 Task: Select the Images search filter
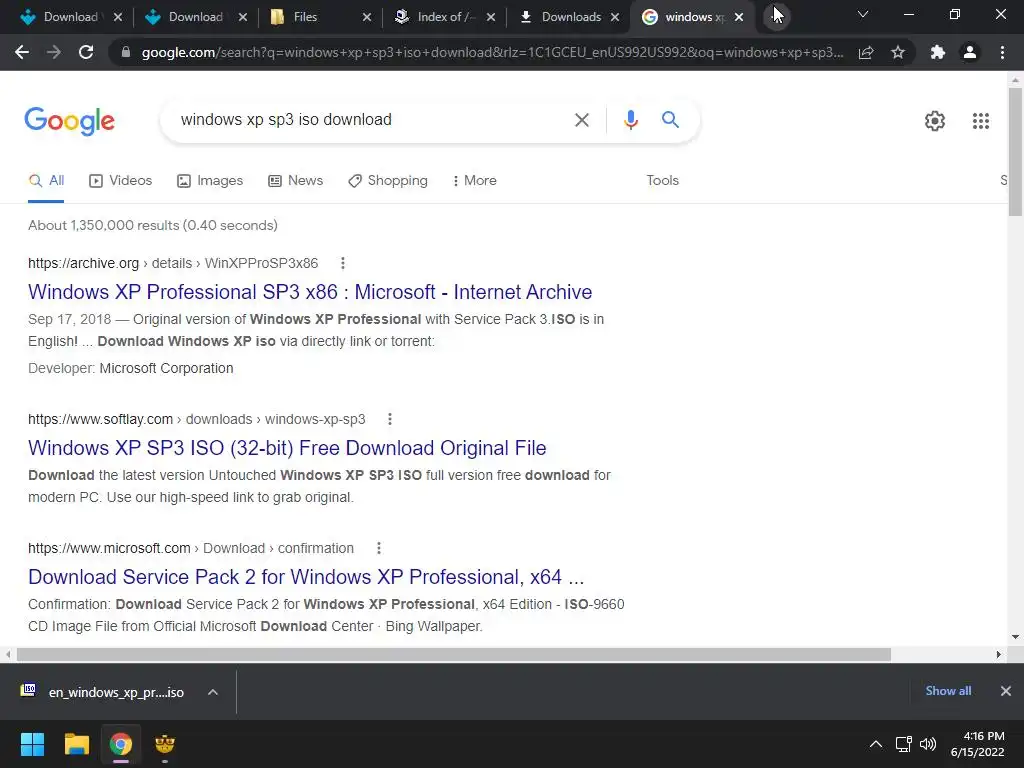point(210,181)
